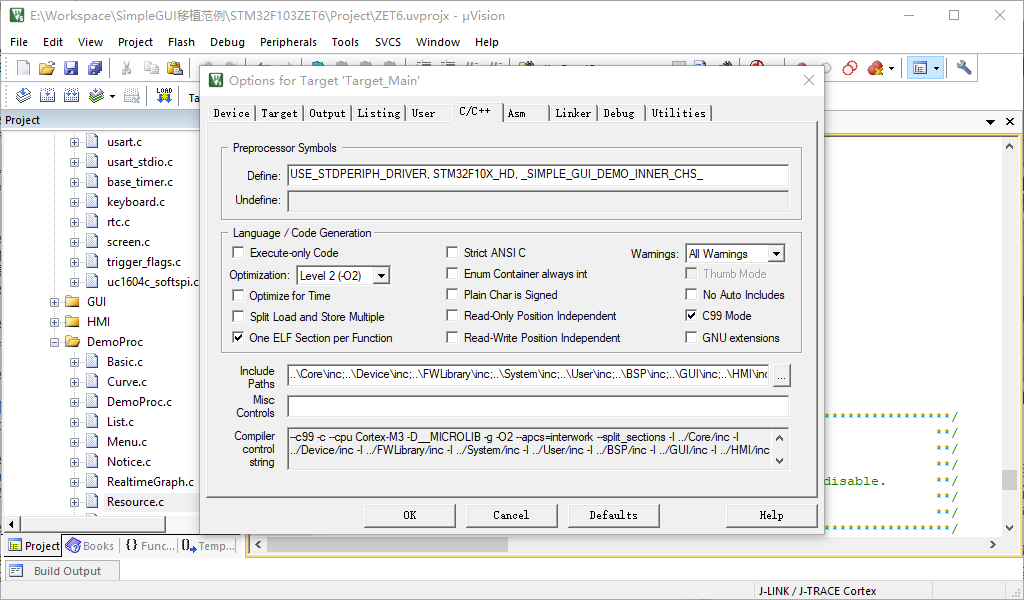Close the Project pane with the X icon
Screen dimensions: 1024x600
point(1010,121)
